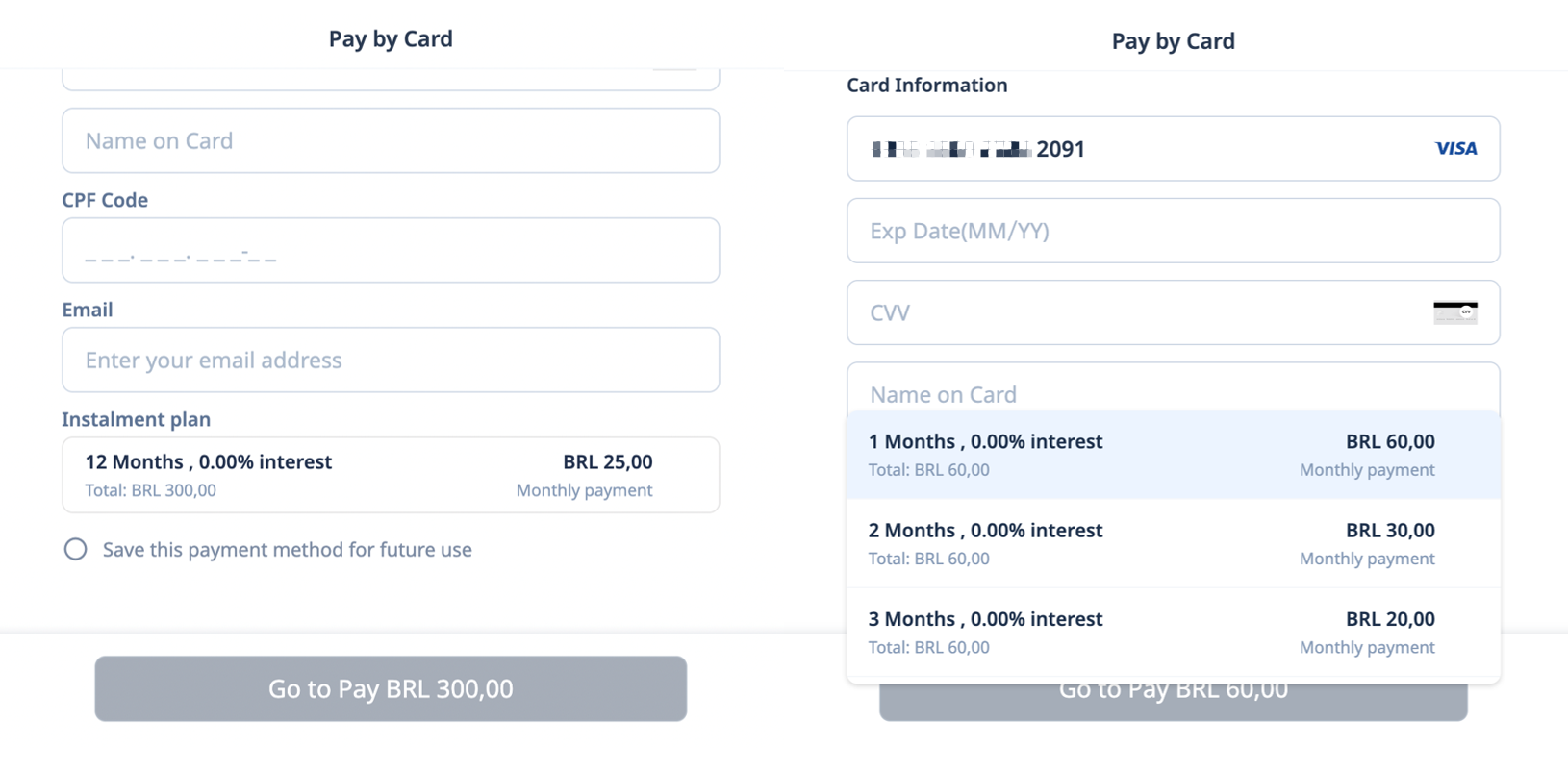Click the card number field ending in 2091
The image size is (1568, 771).
pyautogui.click(x=1135, y=149)
